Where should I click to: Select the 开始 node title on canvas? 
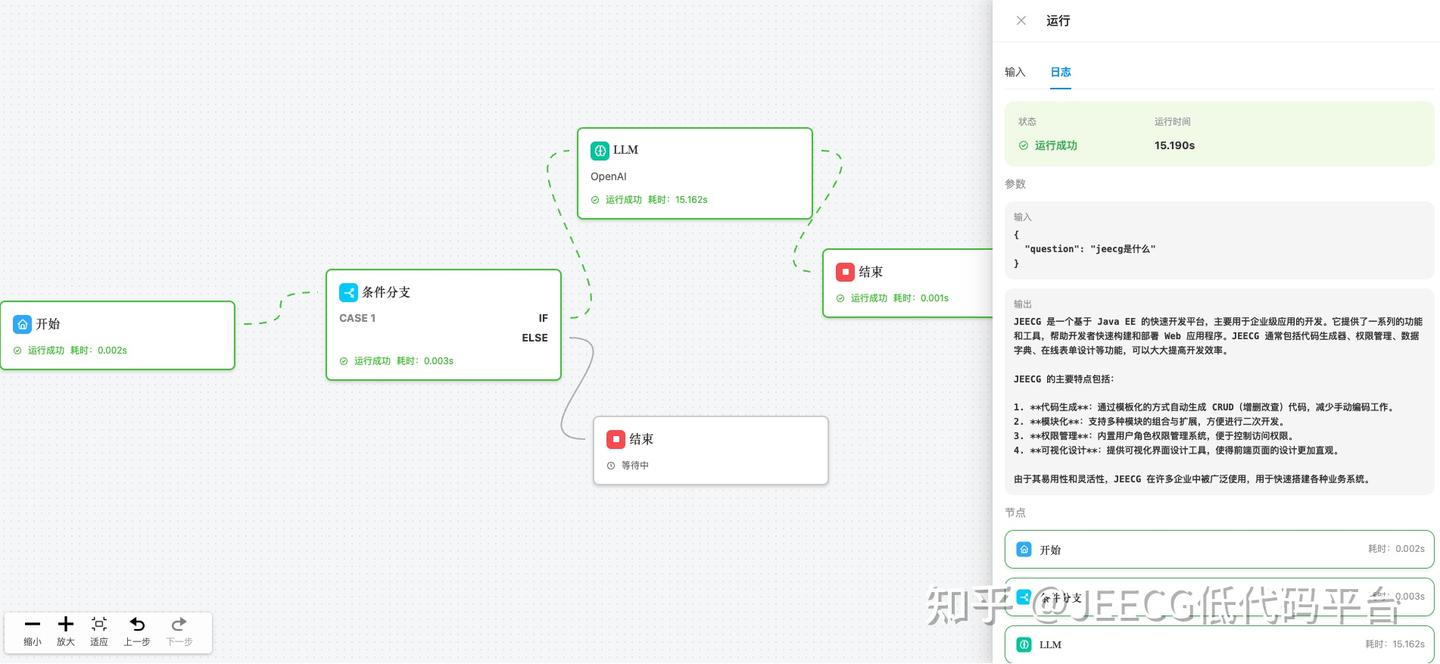(48, 324)
